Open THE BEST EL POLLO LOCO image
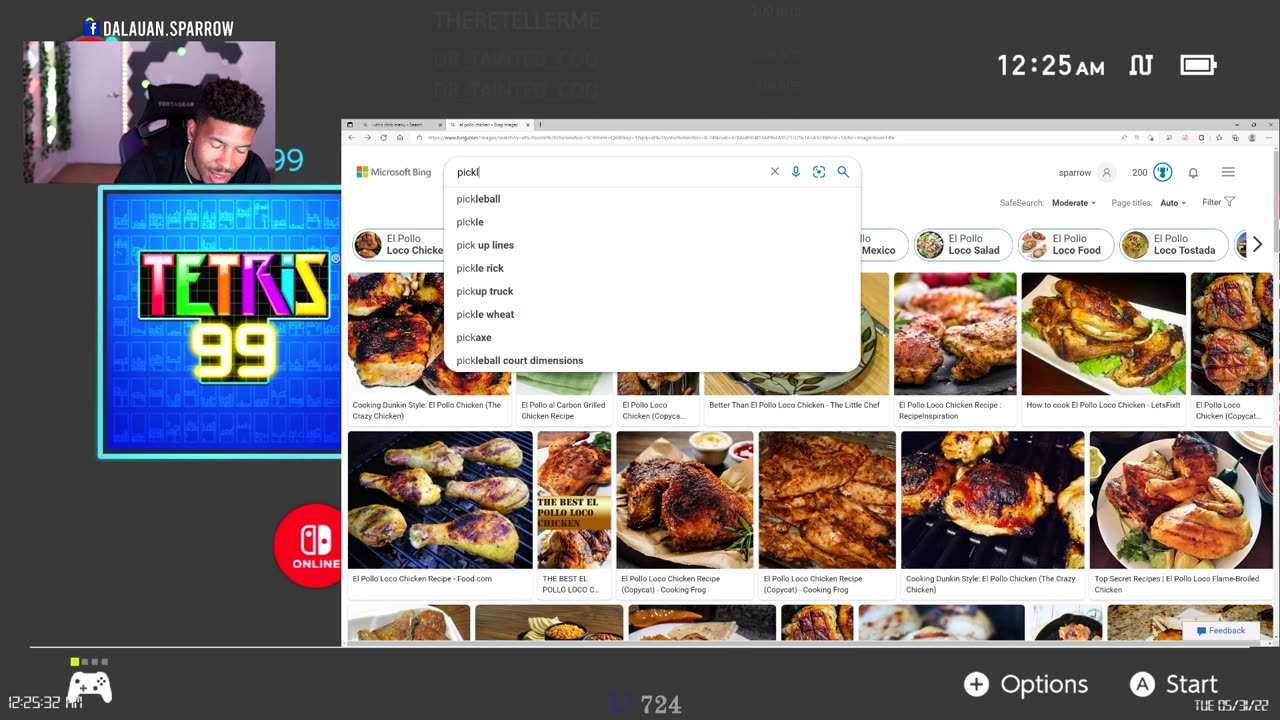Screen dimensions: 1280x720 click(x=574, y=500)
